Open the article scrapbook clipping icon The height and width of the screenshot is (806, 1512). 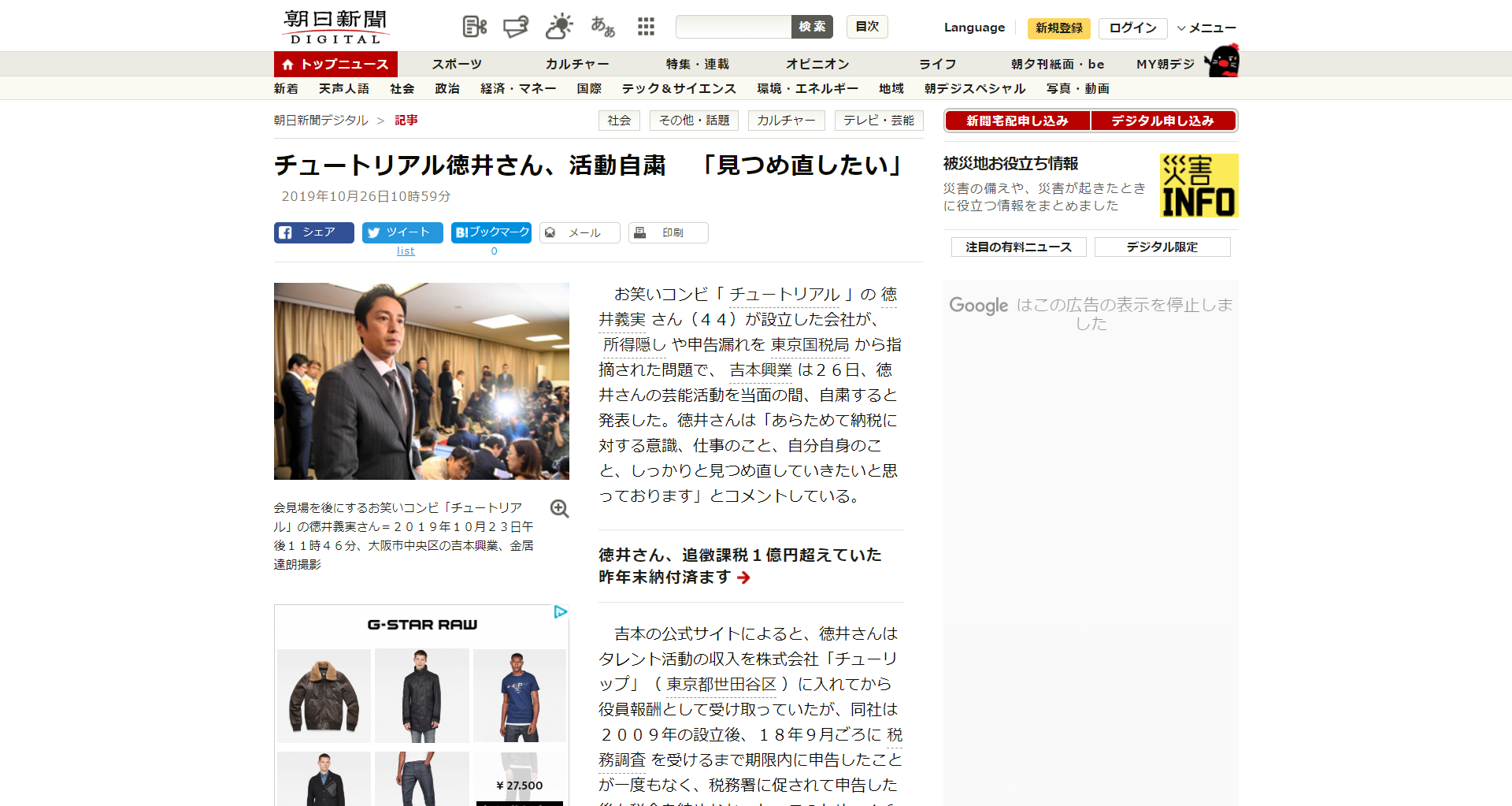click(x=474, y=27)
